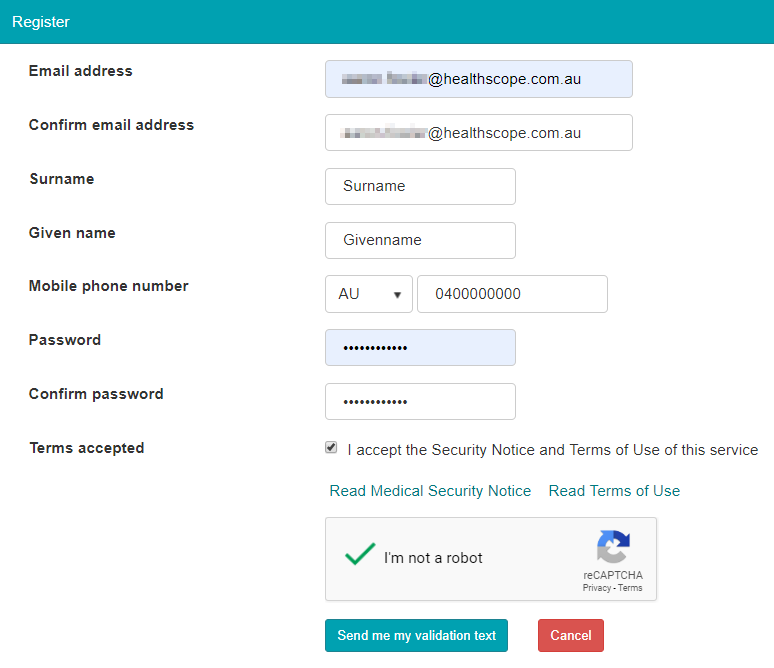774x668 pixels.
Task: Click the 'I accept the Security Notice' label
Action: pos(552,450)
